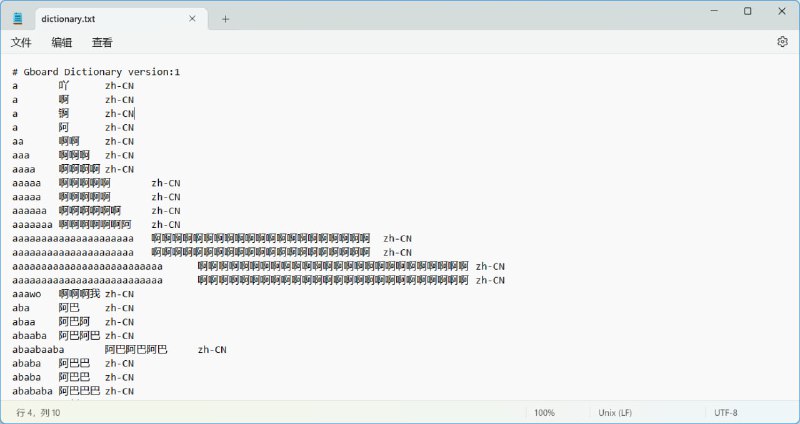Screen dimensions: 800x424
Task: Maximize the Notepad window
Action: (747, 11)
